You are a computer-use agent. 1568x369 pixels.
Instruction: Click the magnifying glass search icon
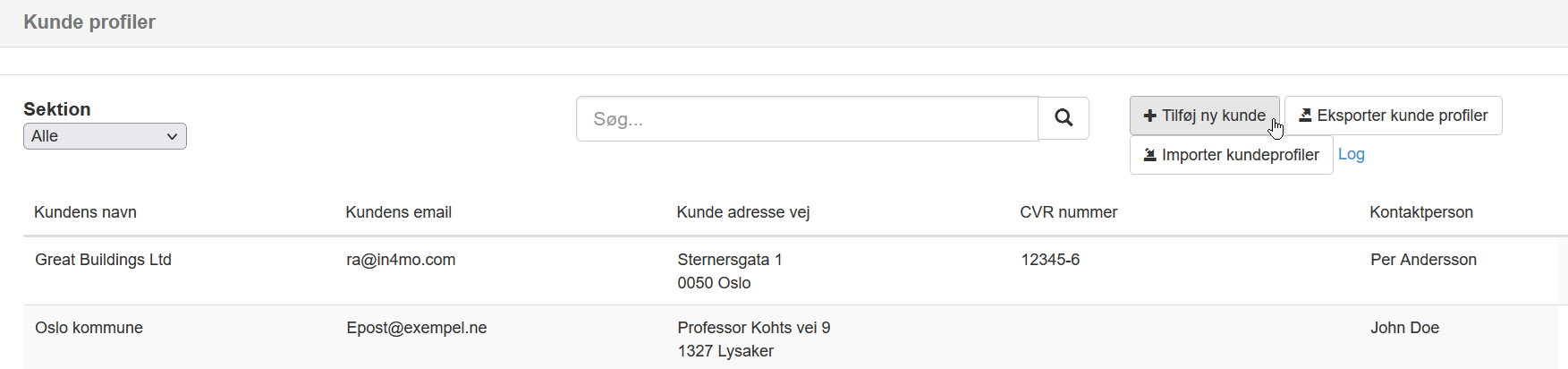[1064, 118]
